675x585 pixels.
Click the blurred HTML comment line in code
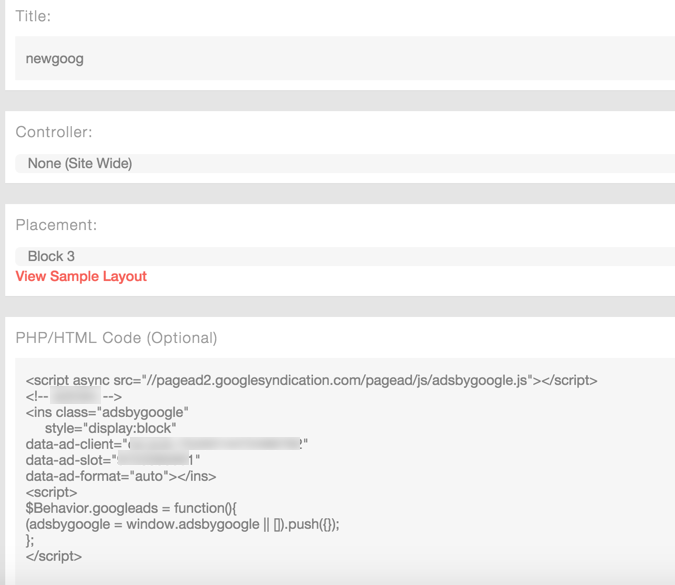point(74,397)
